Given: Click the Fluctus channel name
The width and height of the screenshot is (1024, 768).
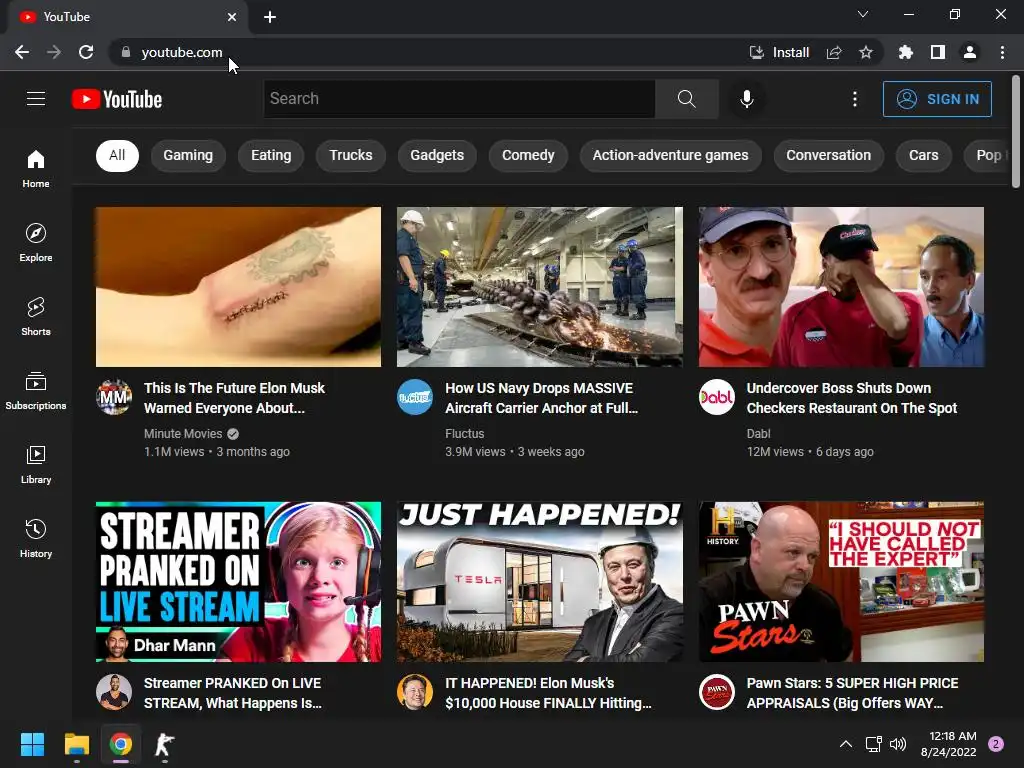Looking at the screenshot, I should click(x=464, y=434).
